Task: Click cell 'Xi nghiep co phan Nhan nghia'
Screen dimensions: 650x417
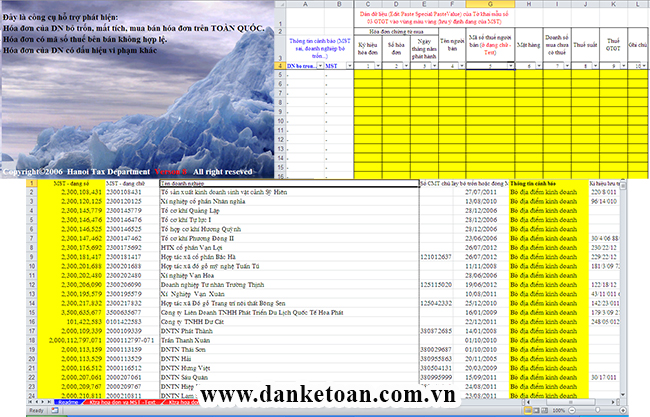Action: click(x=289, y=201)
